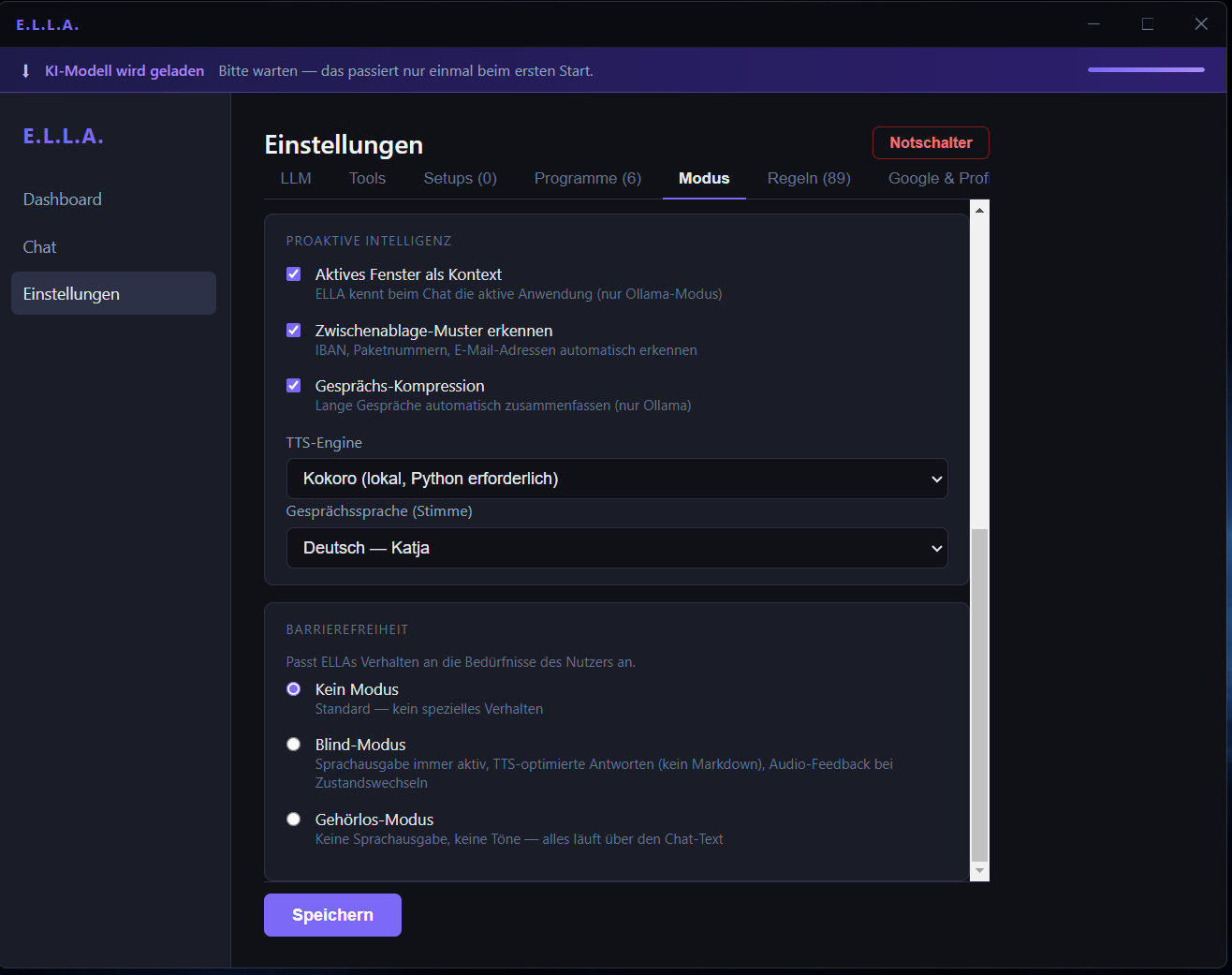Open the Gesprächssprache Deutsch — Katja dropdown

[617, 548]
